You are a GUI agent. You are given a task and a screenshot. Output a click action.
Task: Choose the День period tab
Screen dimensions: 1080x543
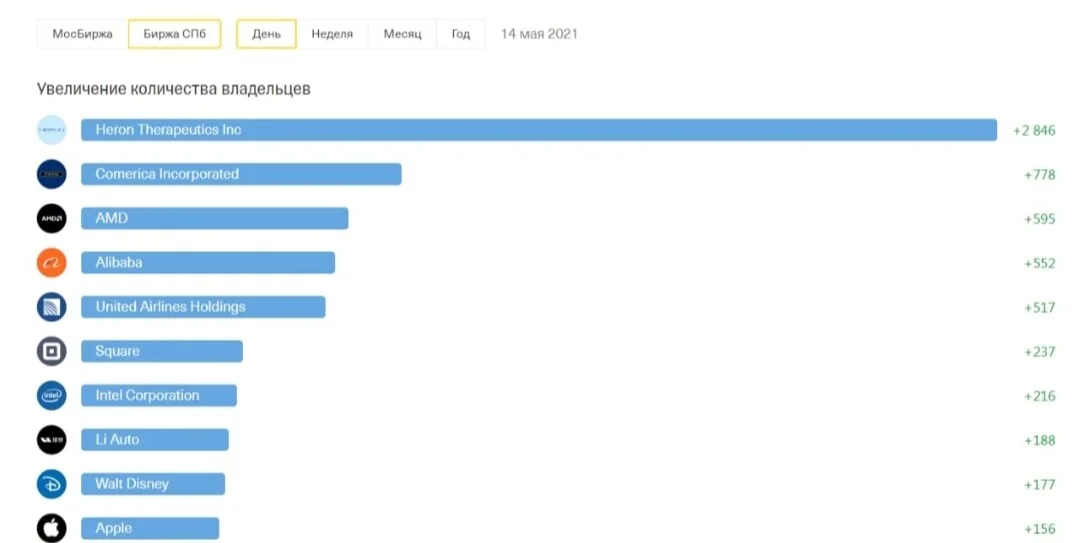coord(267,34)
